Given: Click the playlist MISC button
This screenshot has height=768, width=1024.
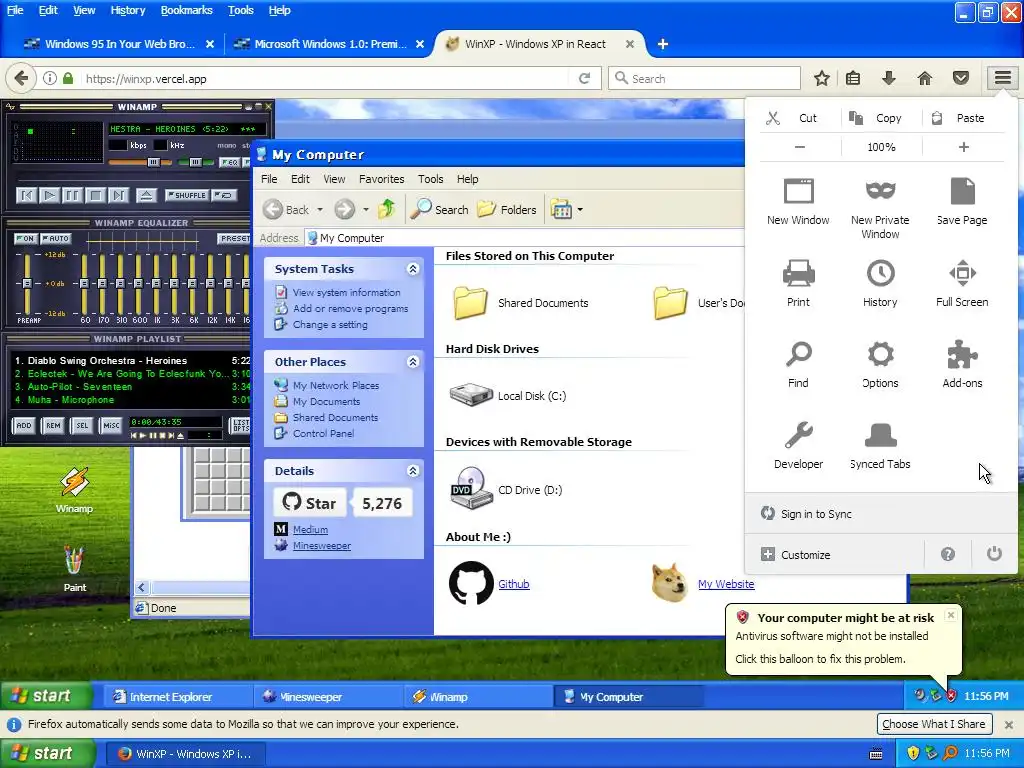Looking at the screenshot, I should coord(111,425).
